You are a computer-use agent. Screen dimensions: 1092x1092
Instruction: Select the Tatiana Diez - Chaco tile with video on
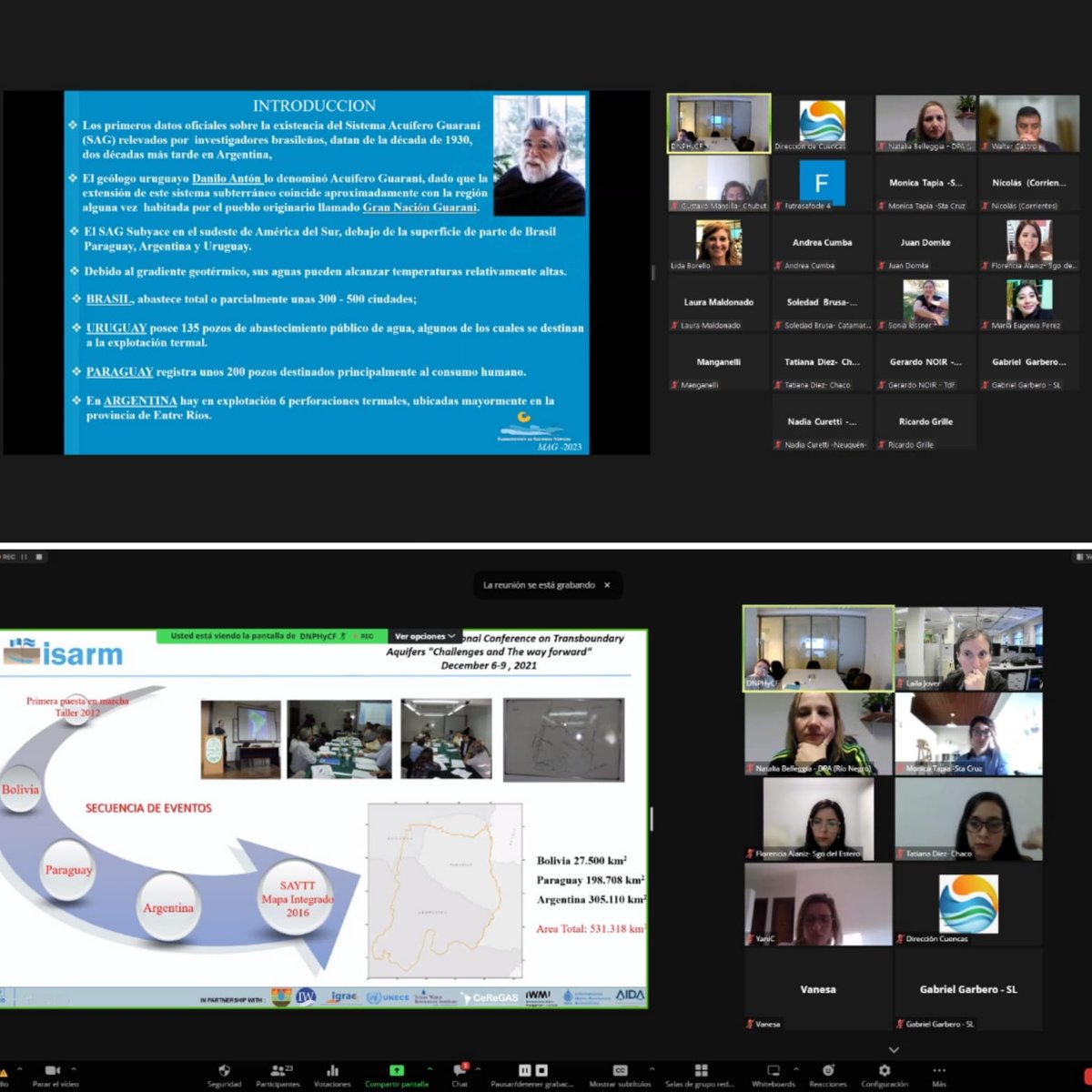[x=969, y=819]
